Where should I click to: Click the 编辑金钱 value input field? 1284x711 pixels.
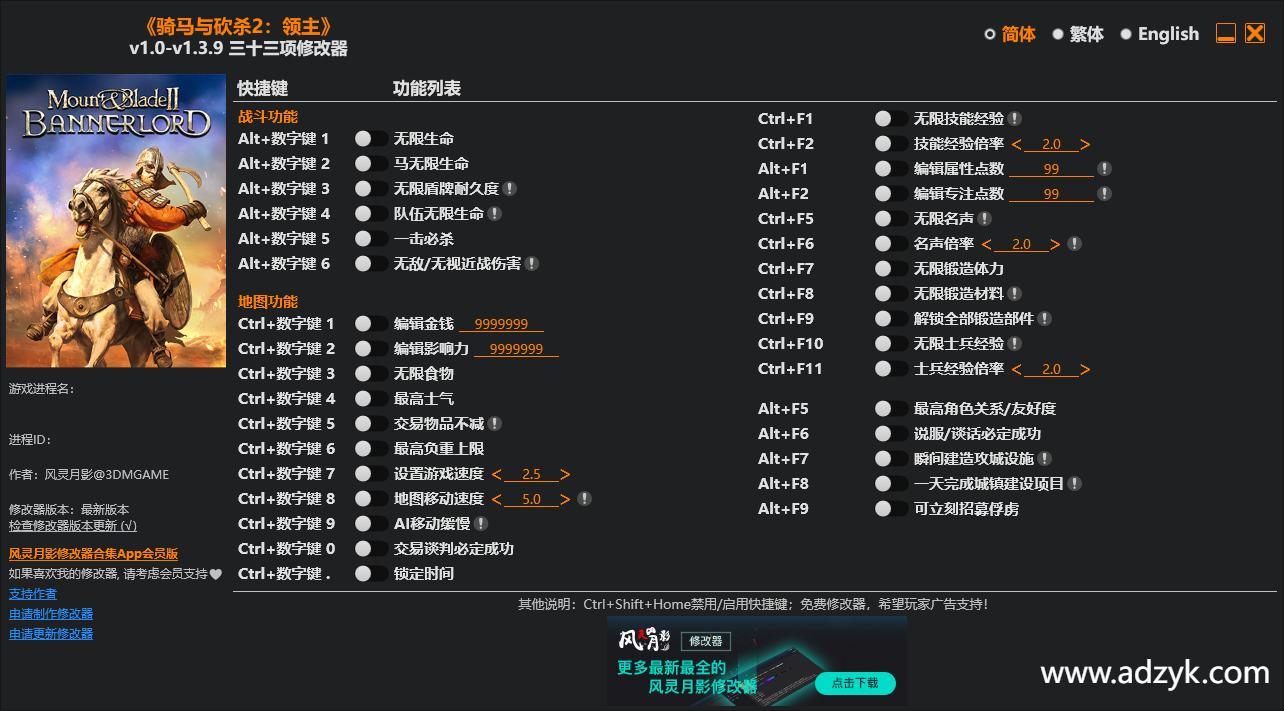coord(501,323)
